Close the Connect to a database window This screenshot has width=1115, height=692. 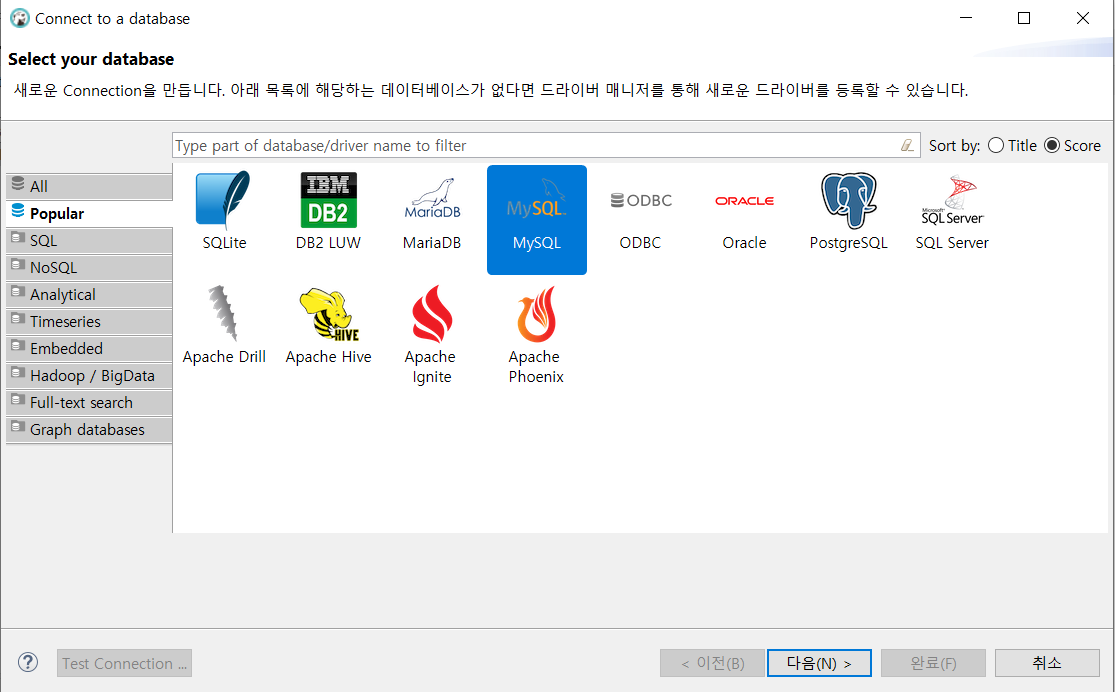(x=1082, y=18)
